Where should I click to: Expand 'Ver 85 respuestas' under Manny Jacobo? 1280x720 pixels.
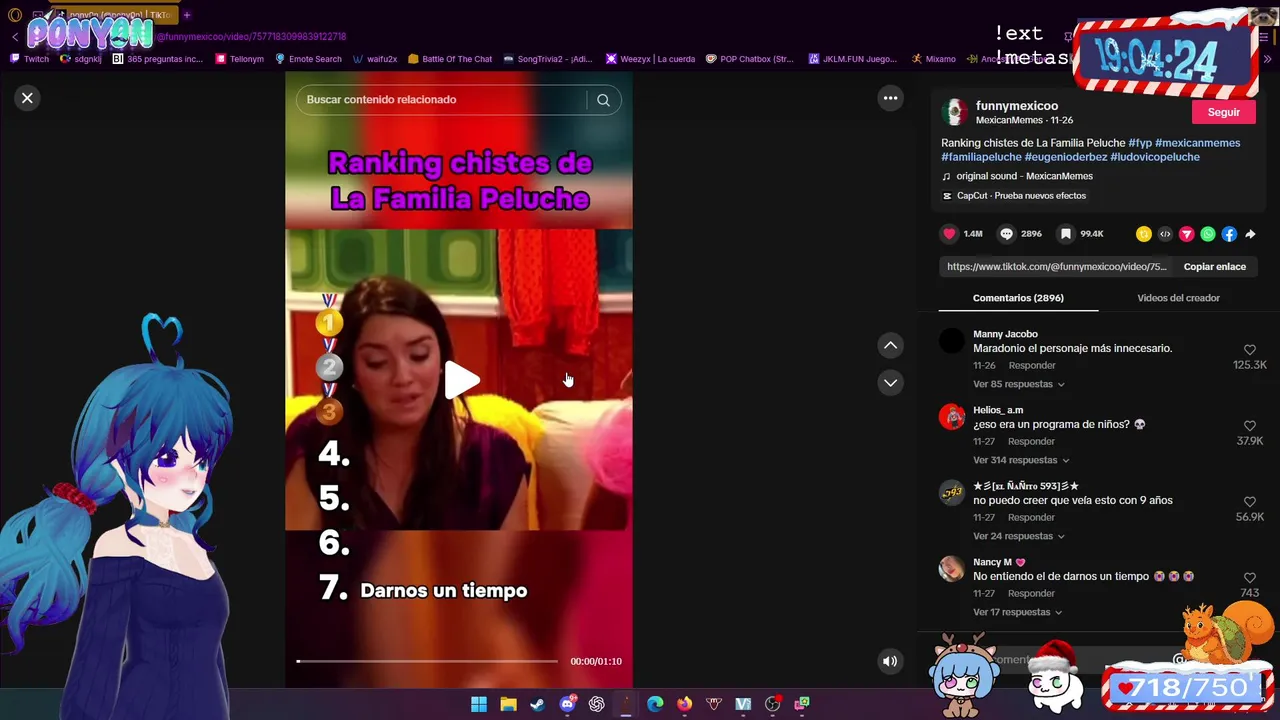click(x=1018, y=384)
